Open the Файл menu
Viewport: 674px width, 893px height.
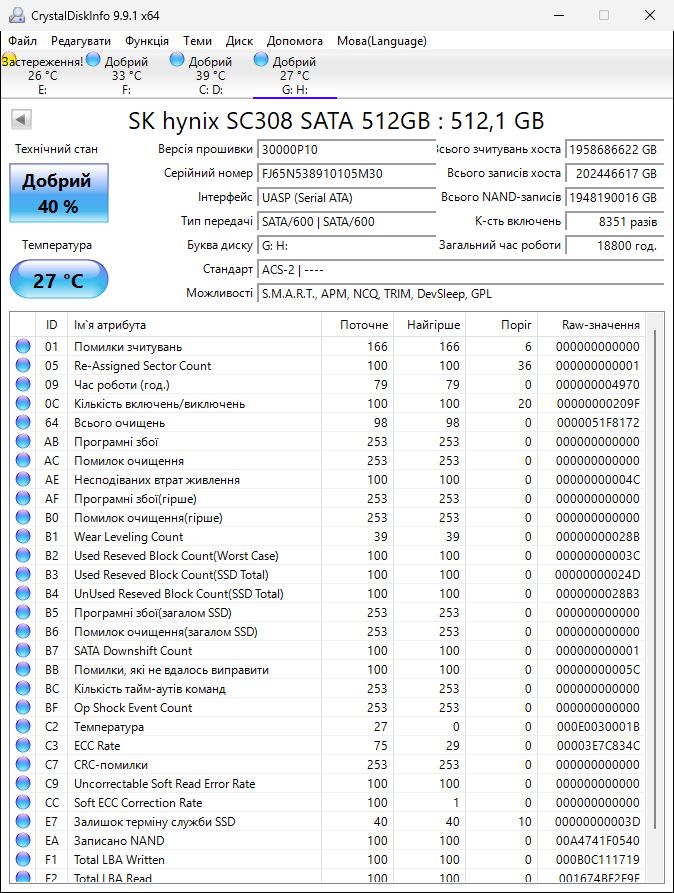click(23, 41)
